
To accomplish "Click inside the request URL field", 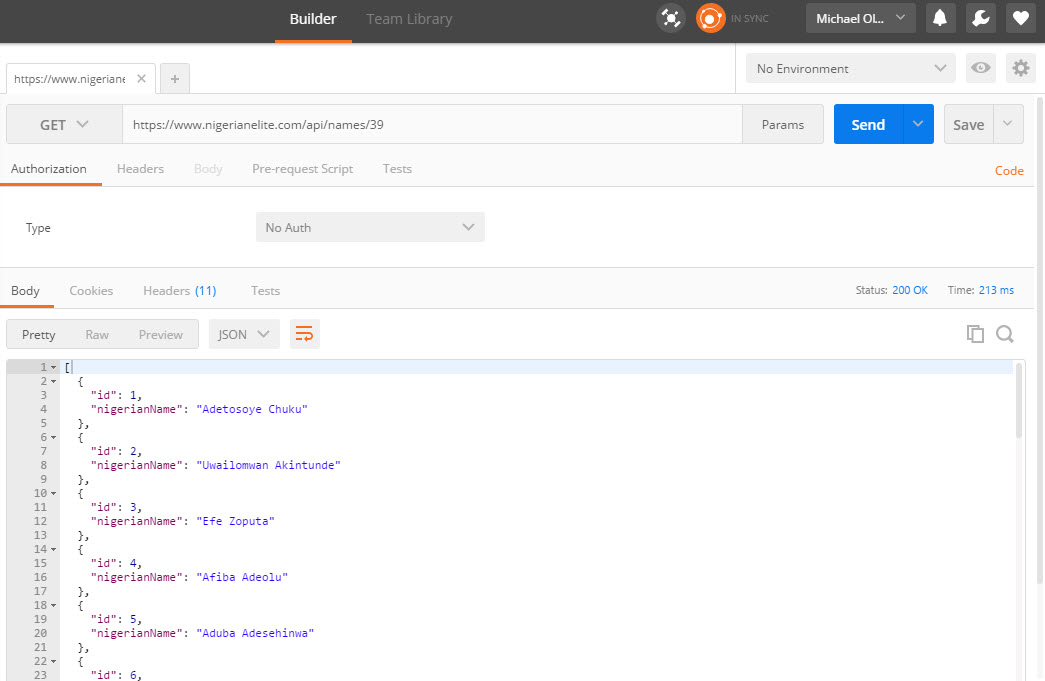I will pyautogui.click(x=430, y=124).
